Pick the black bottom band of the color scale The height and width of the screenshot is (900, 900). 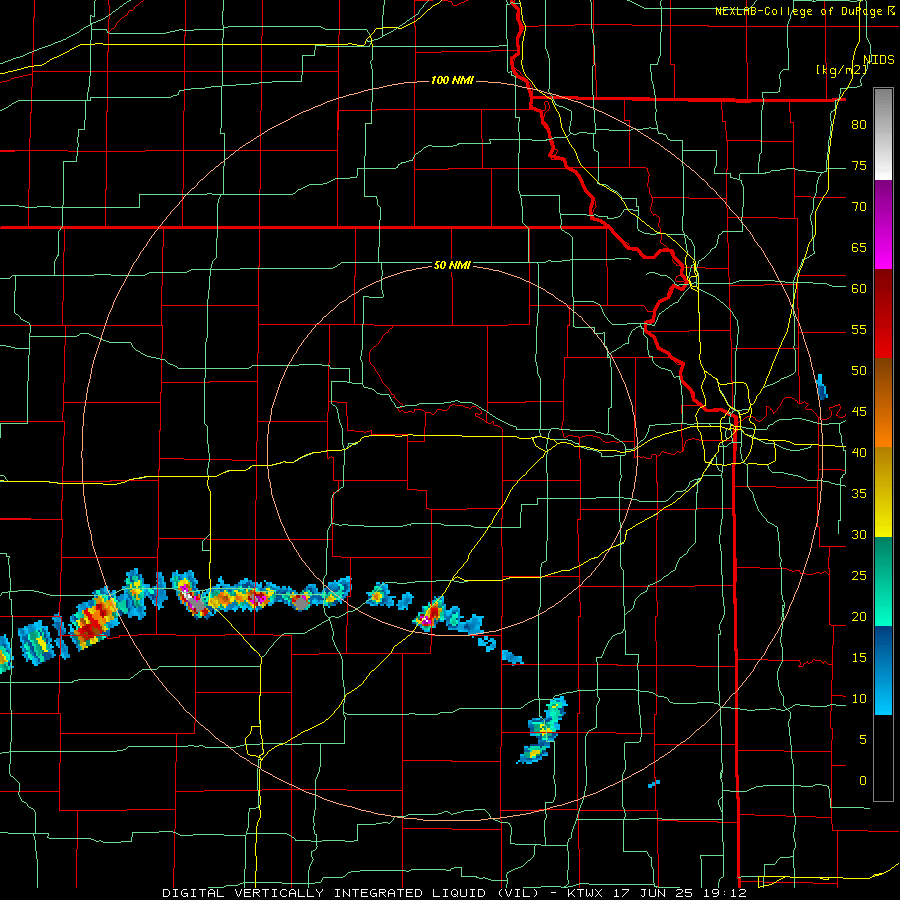(x=883, y=758)
